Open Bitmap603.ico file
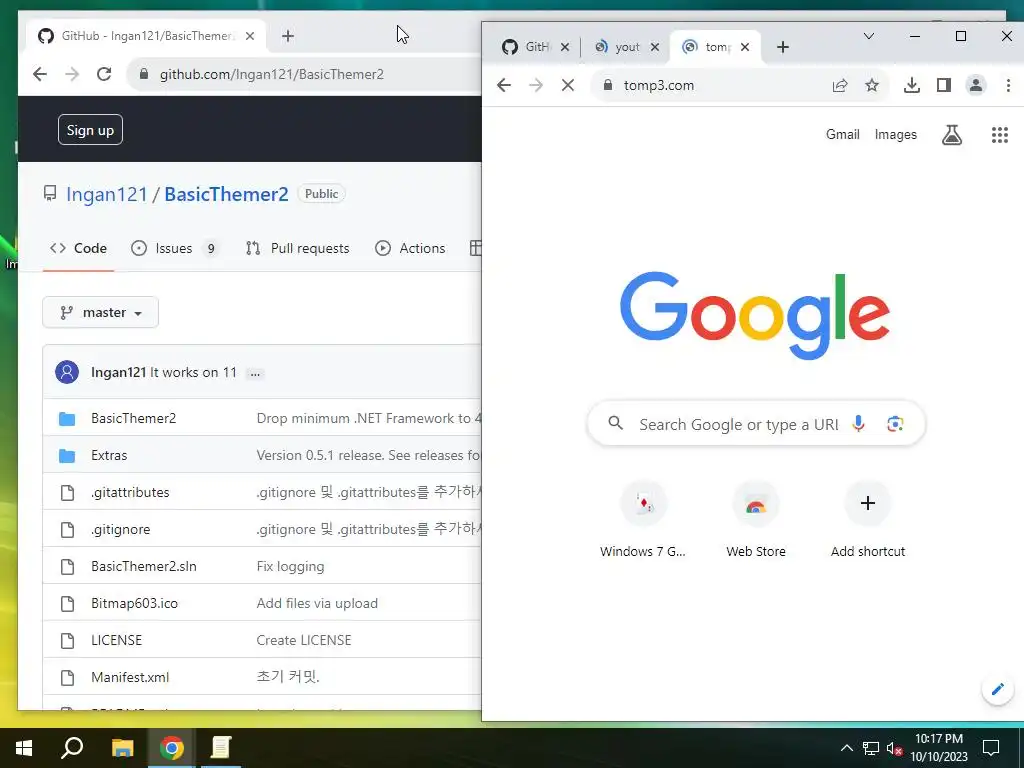 coord(134,603)
